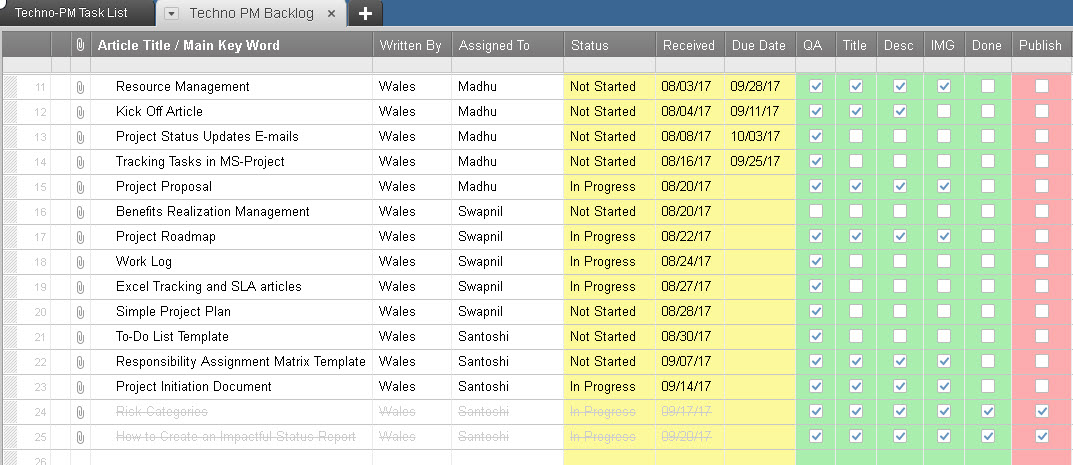Select the Techno PM Backlog tab
1073x465 pixels.
(251, 13)
